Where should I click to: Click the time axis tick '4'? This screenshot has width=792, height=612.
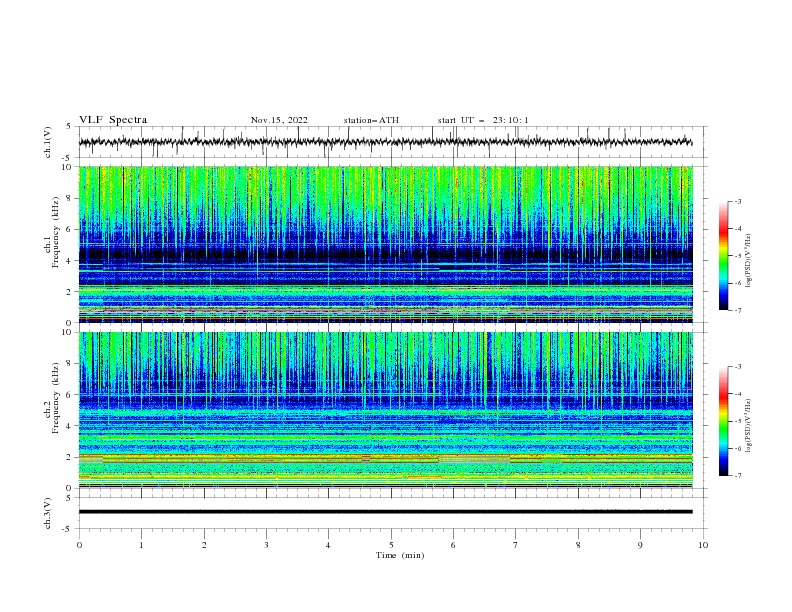(328, 545)
